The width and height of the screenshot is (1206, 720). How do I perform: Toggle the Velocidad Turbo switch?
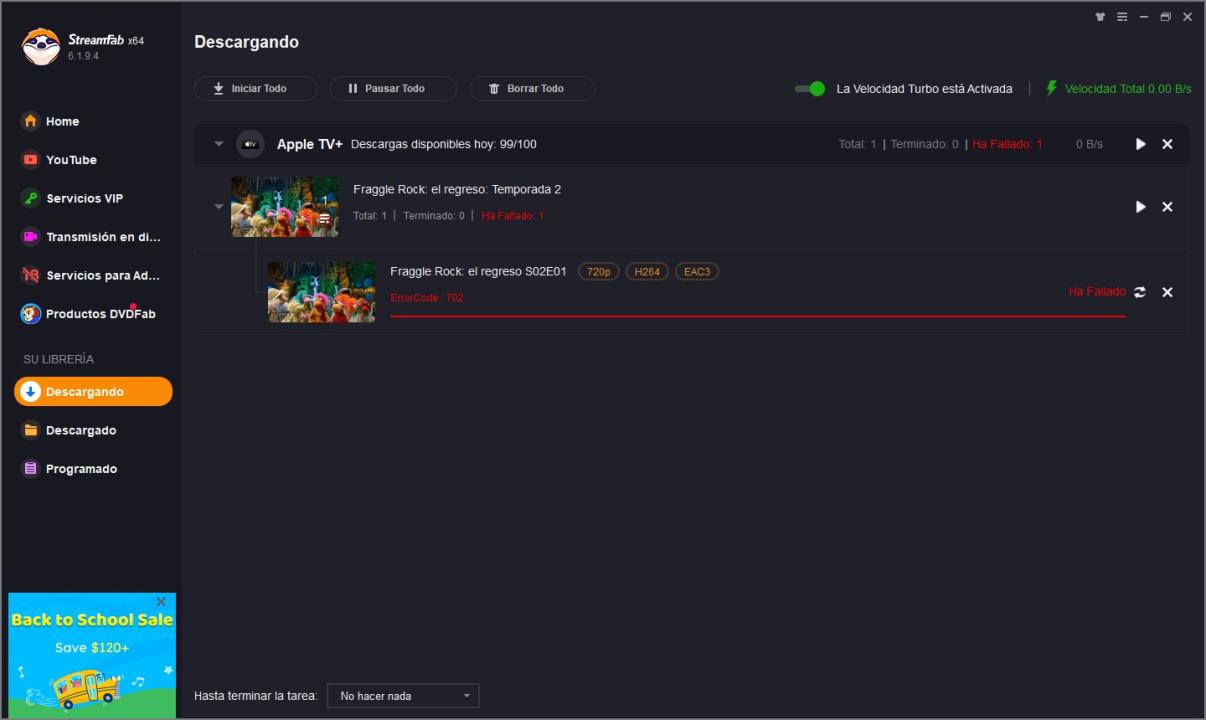[810, 89]
